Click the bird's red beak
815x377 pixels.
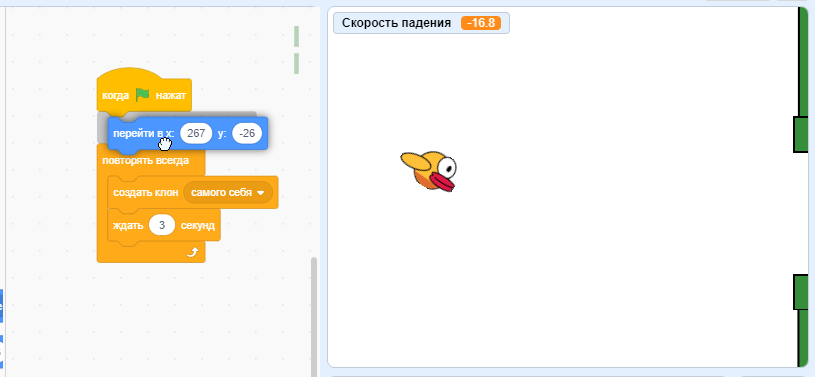[442, 183]
